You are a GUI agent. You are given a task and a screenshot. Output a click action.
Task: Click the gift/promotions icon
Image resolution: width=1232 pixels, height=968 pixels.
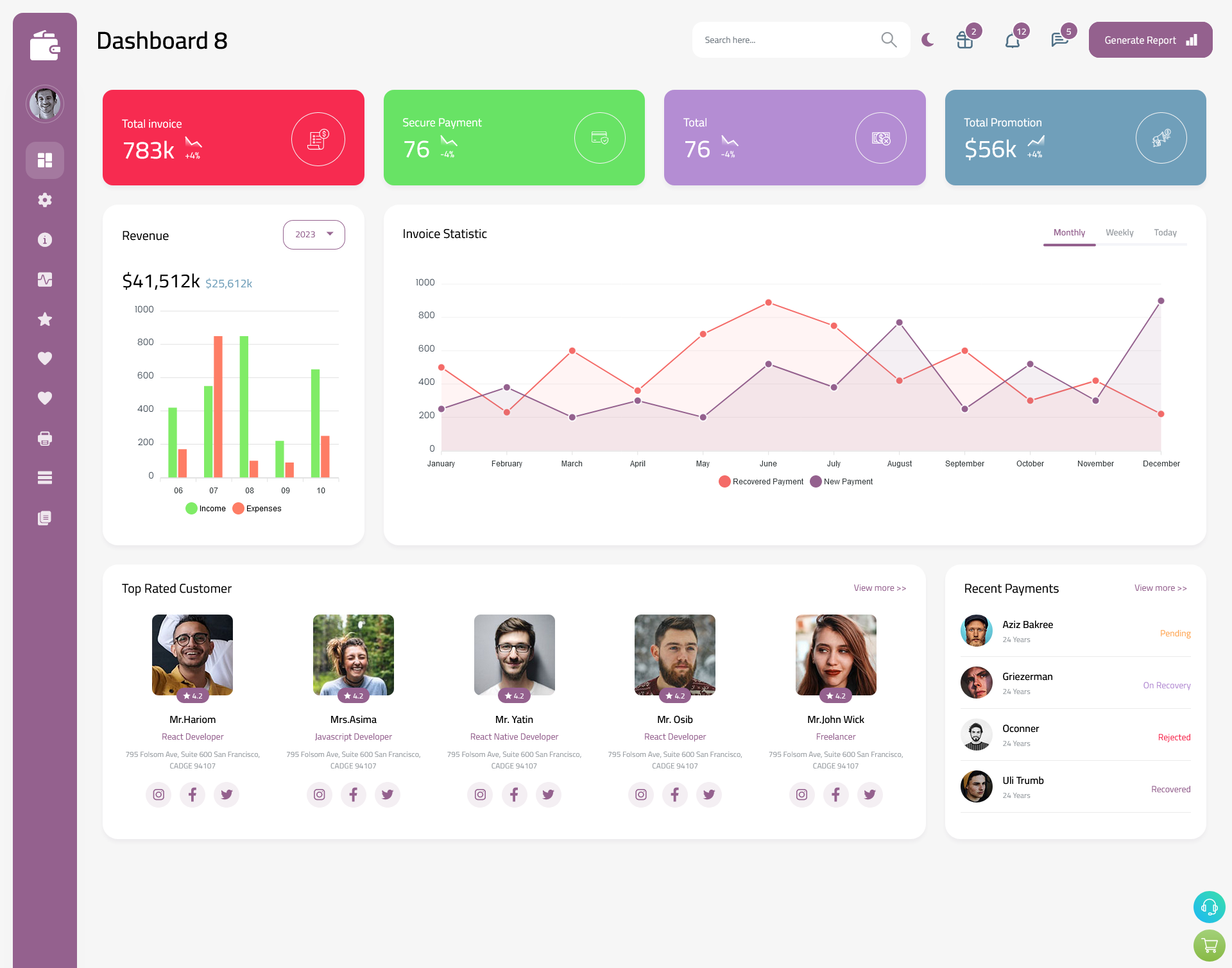pos(962,40)
